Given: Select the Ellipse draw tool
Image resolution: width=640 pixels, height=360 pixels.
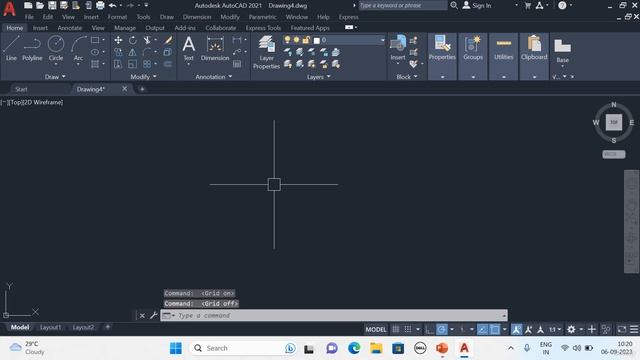Looking at the screenshot, I should coord(95,52).
